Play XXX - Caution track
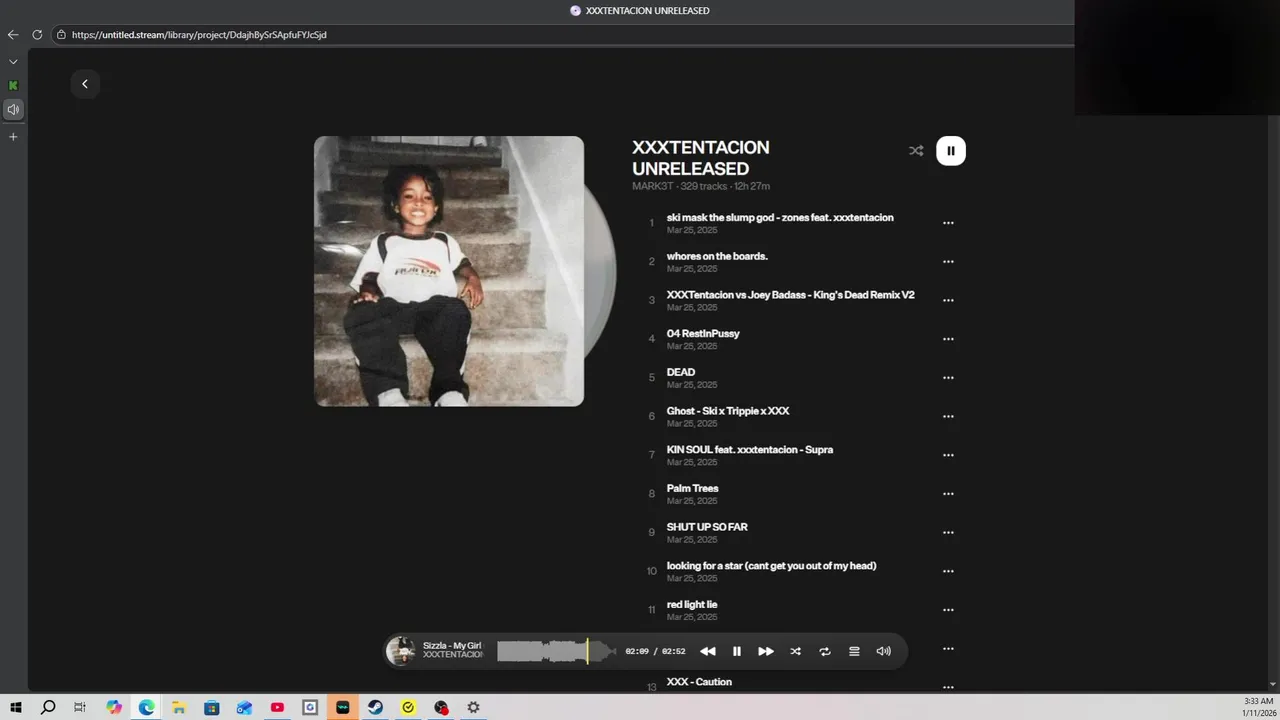 pos(699,682)
